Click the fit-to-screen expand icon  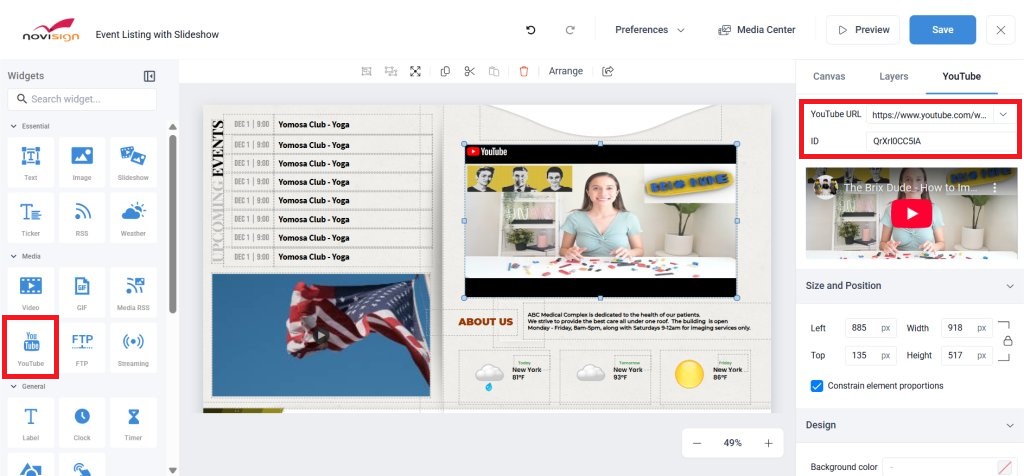(x=415, y=71)
